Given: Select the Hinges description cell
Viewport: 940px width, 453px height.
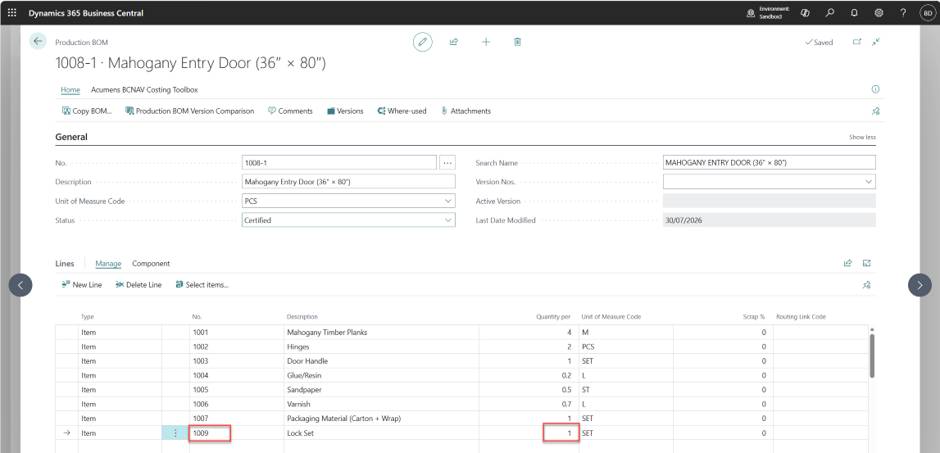Looking at the screenshot, I should click(x=381, y=346).
